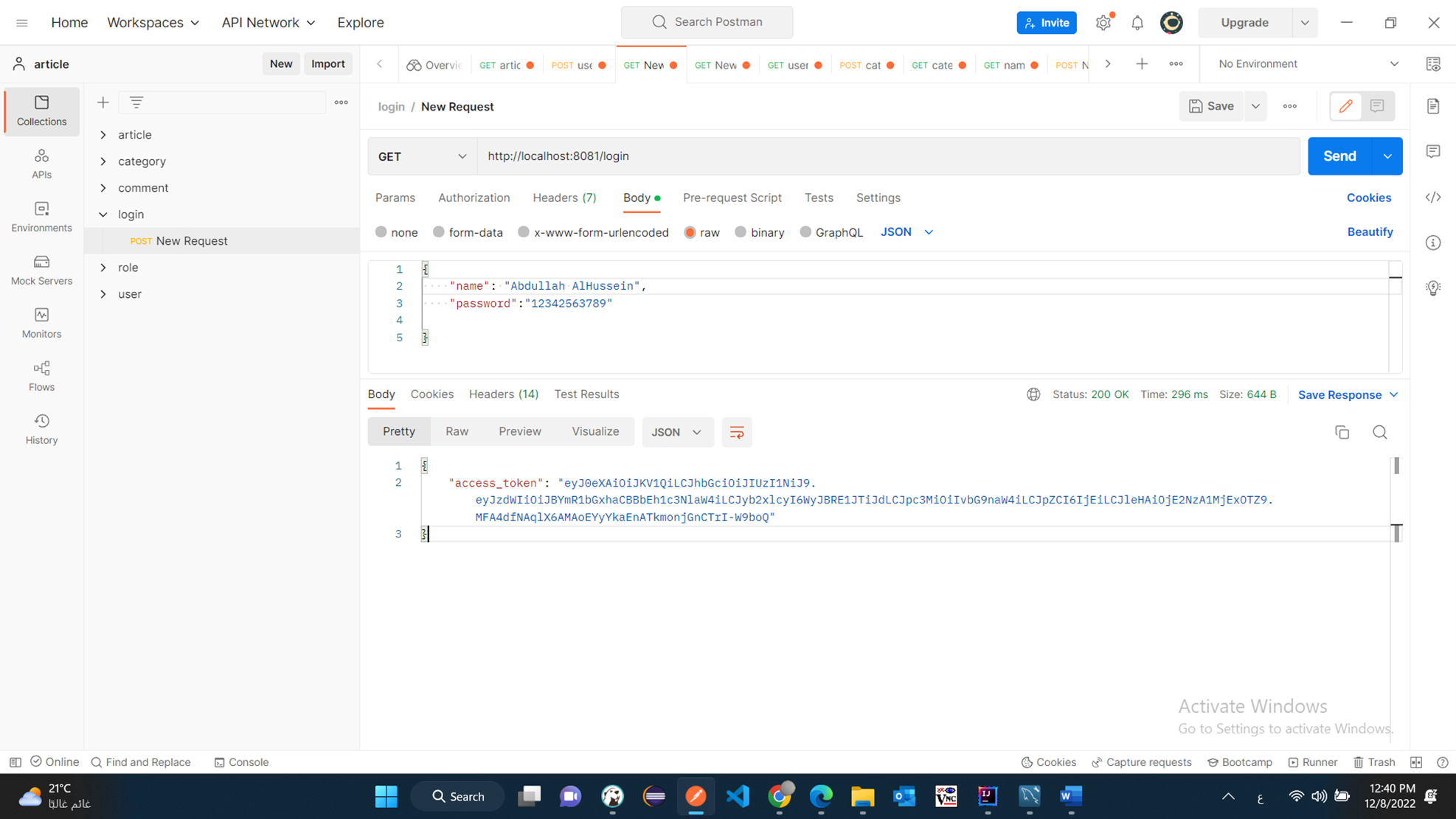This screenshot has height=819, width=1456.
Task: Click the request URL field
Action: pos(889,156)
